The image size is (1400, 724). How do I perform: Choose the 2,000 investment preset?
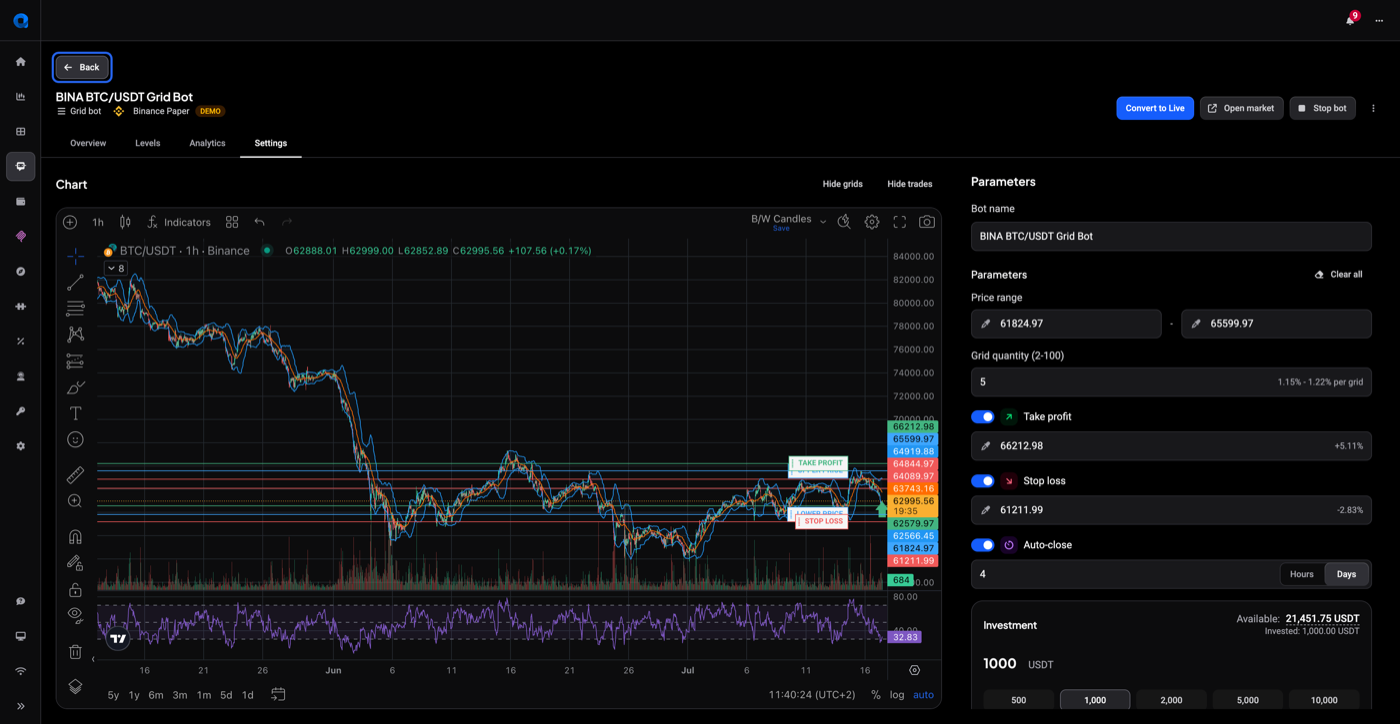coord(1171,700)
